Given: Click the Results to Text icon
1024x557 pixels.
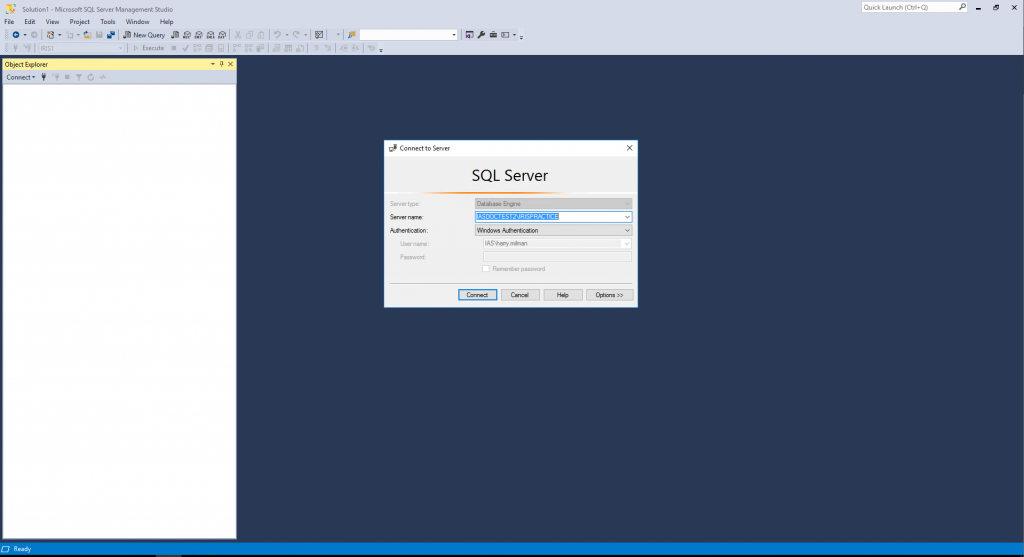Looking at the screenshot, I should [x=276, y=48].
